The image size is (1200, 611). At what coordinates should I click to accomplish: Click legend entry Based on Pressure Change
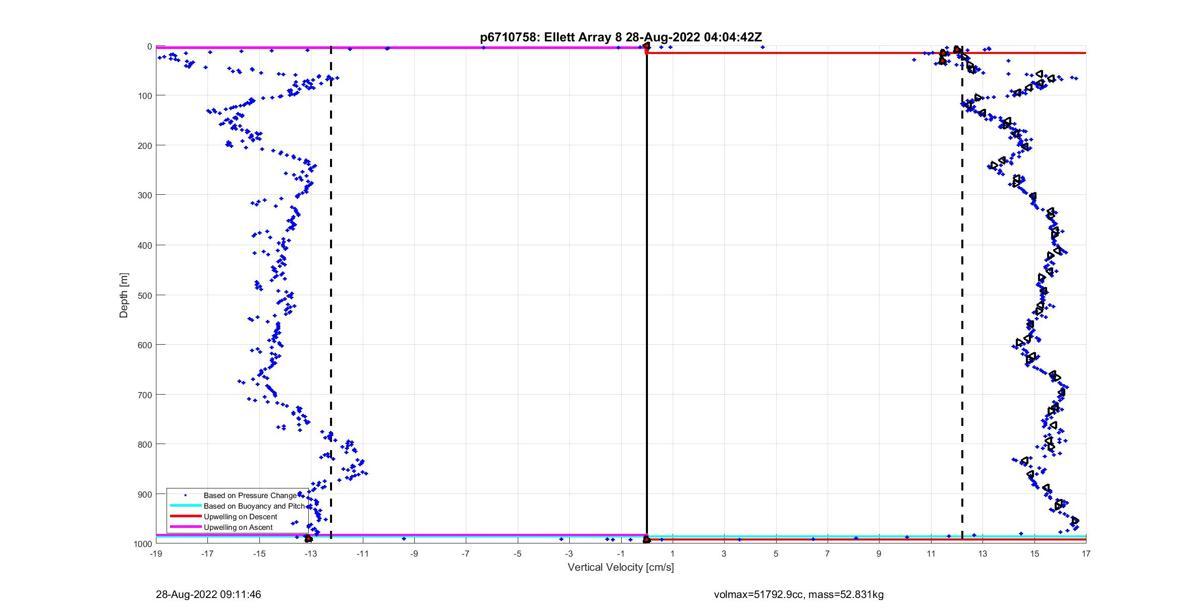tap(250, 495)
